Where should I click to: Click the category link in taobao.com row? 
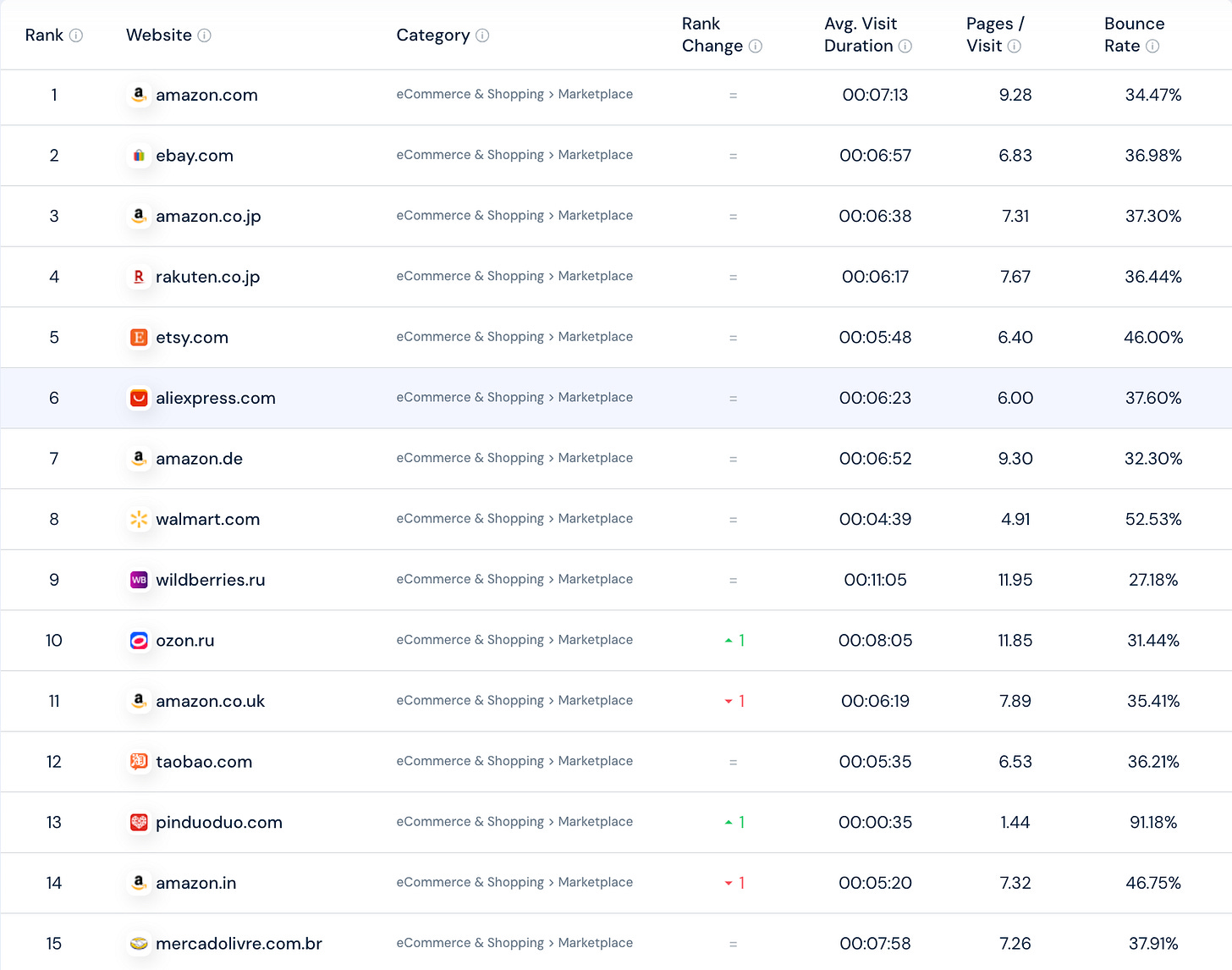(514, 762)
